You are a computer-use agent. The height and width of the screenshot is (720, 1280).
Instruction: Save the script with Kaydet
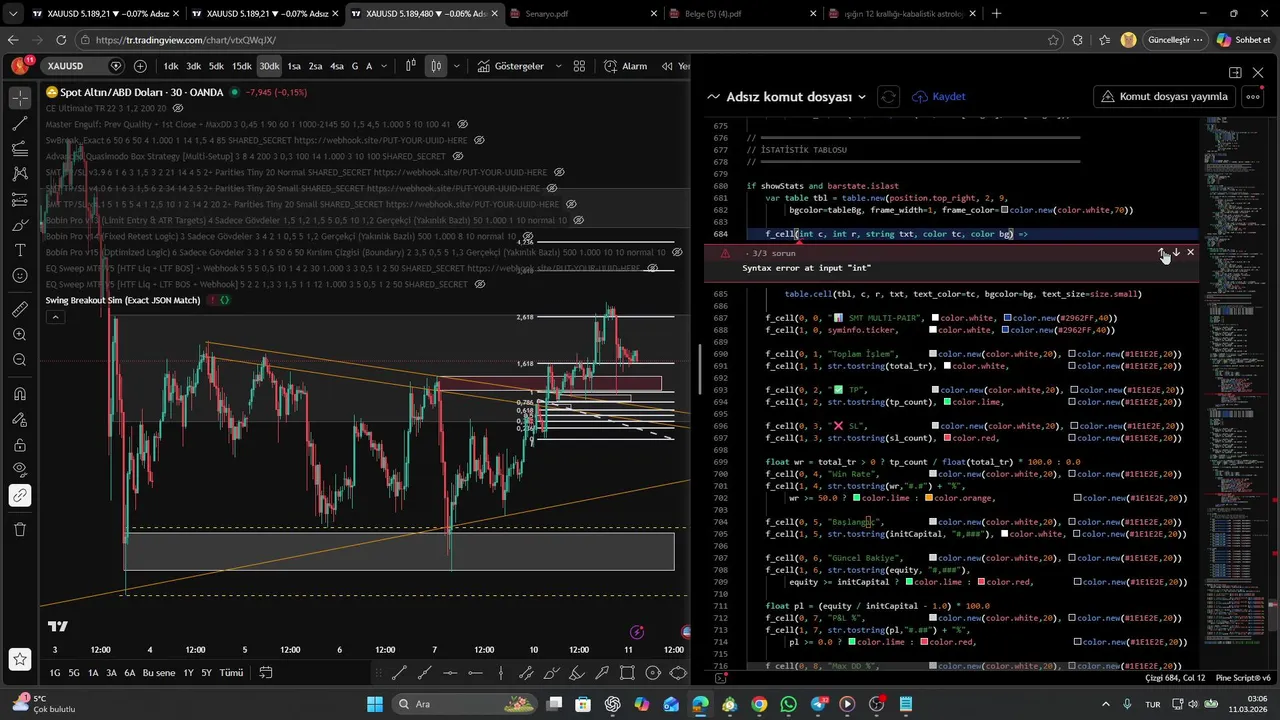938,97
